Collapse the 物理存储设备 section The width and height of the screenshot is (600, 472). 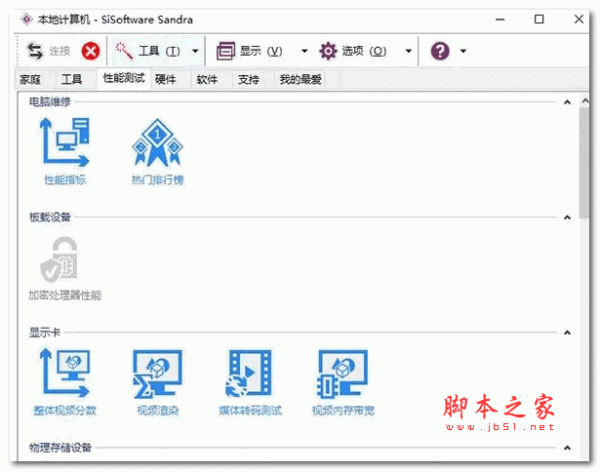point(567,448)
